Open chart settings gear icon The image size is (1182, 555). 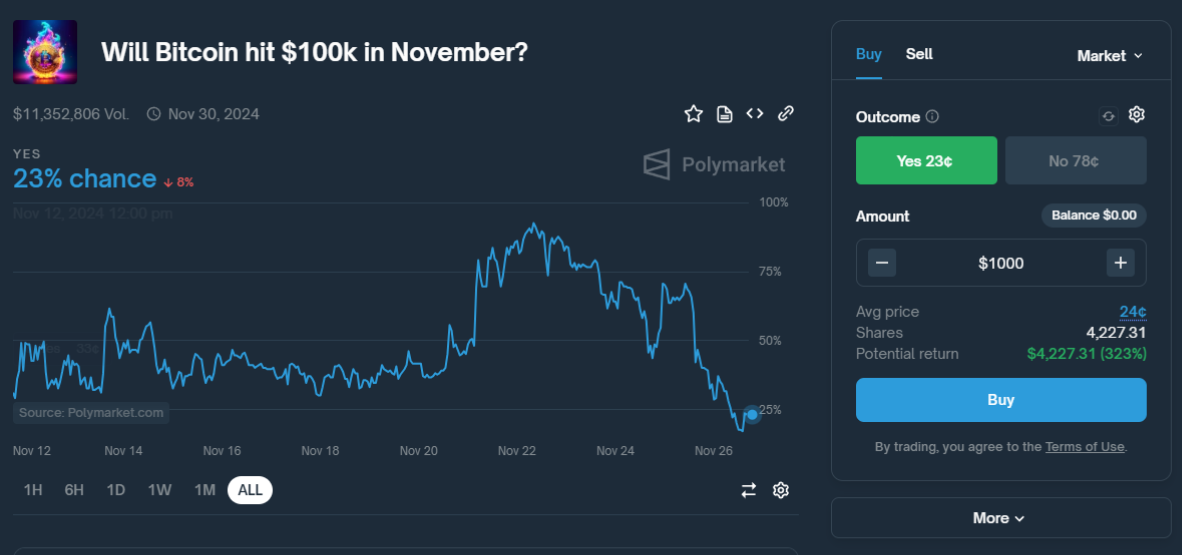781,490
